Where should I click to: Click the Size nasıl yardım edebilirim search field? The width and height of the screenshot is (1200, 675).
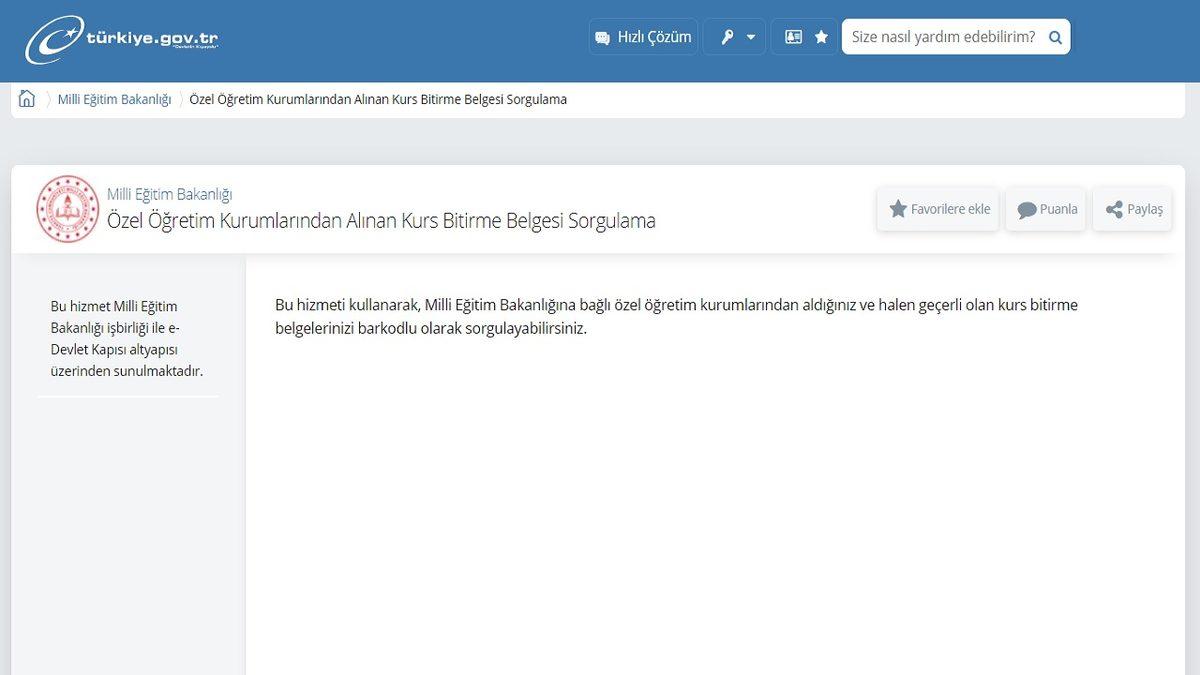(945, 36)
